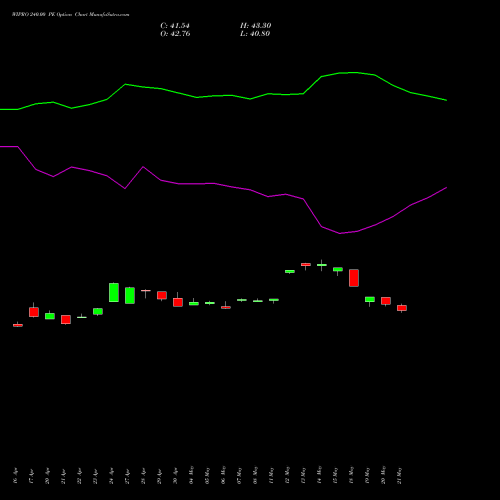The width and height of the screenshot is (500, 500).
Task: Click the red candle for 17 Apr
Action: click(34, 312)
